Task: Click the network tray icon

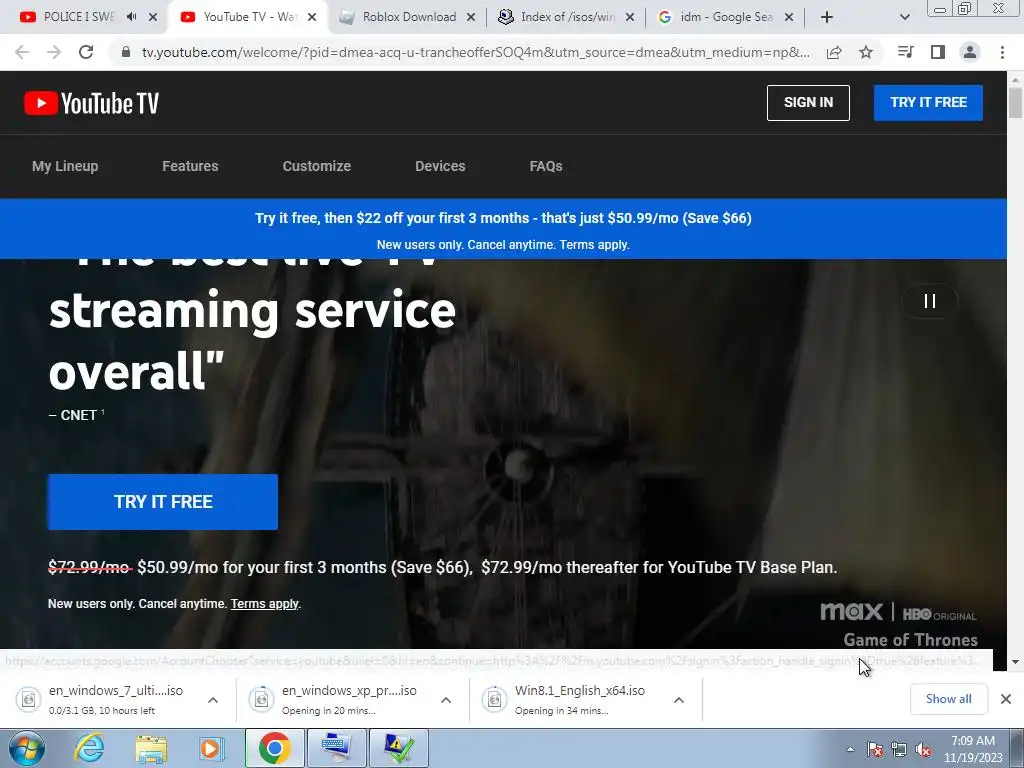Action: tap(899, 750)
